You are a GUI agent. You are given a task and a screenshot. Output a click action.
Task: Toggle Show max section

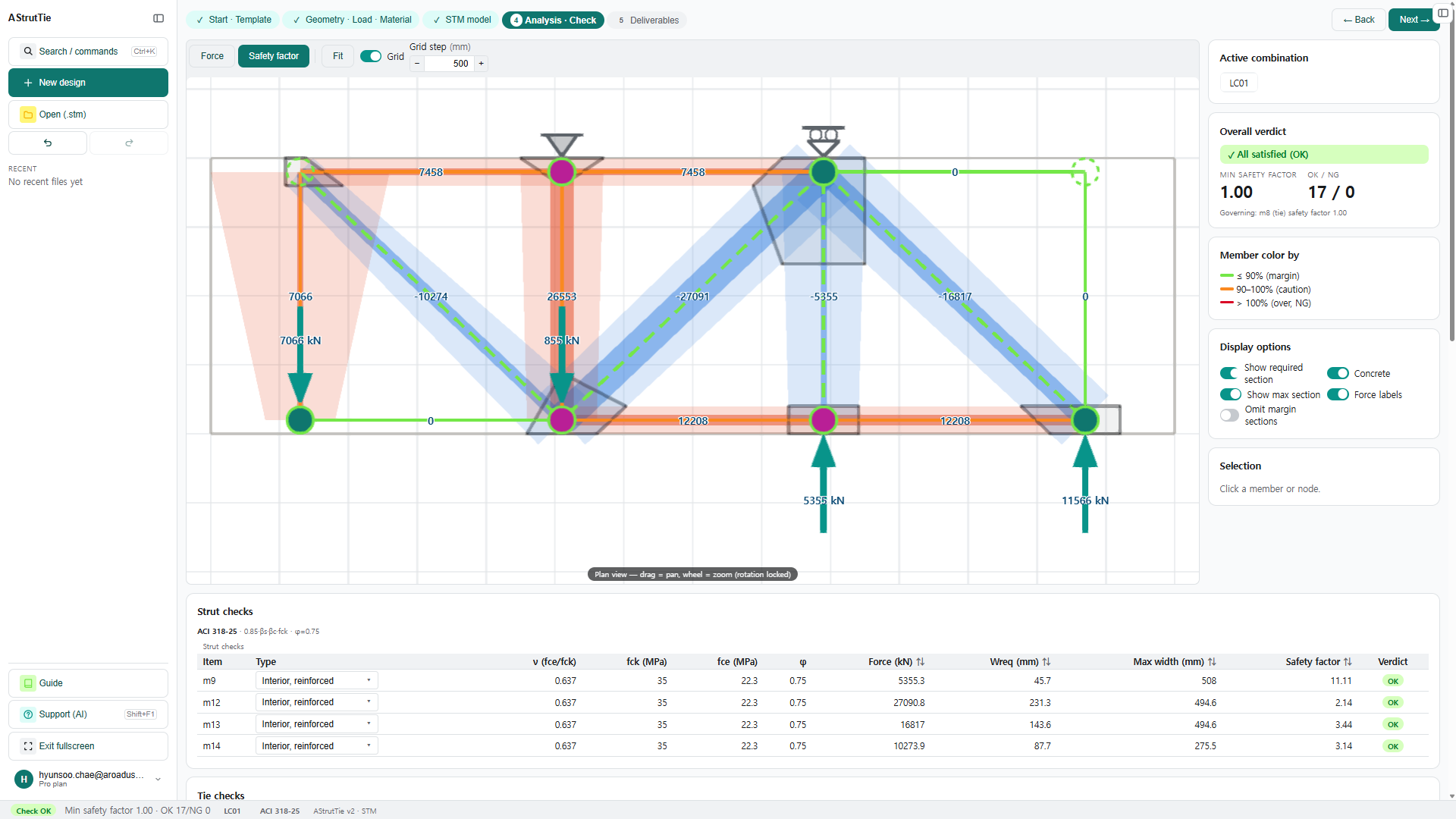[1230, 394]
